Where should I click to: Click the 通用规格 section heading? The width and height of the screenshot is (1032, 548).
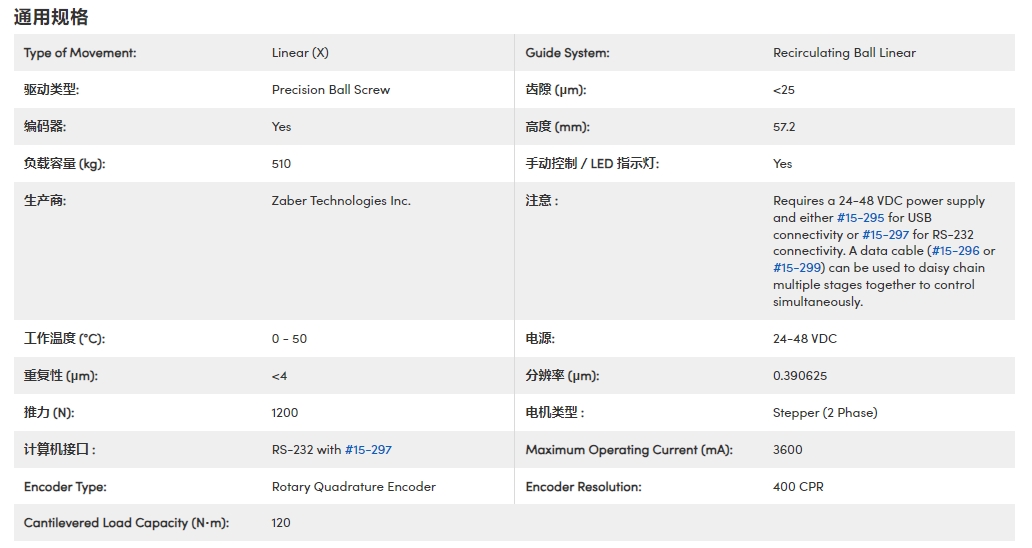click(51, 17)
